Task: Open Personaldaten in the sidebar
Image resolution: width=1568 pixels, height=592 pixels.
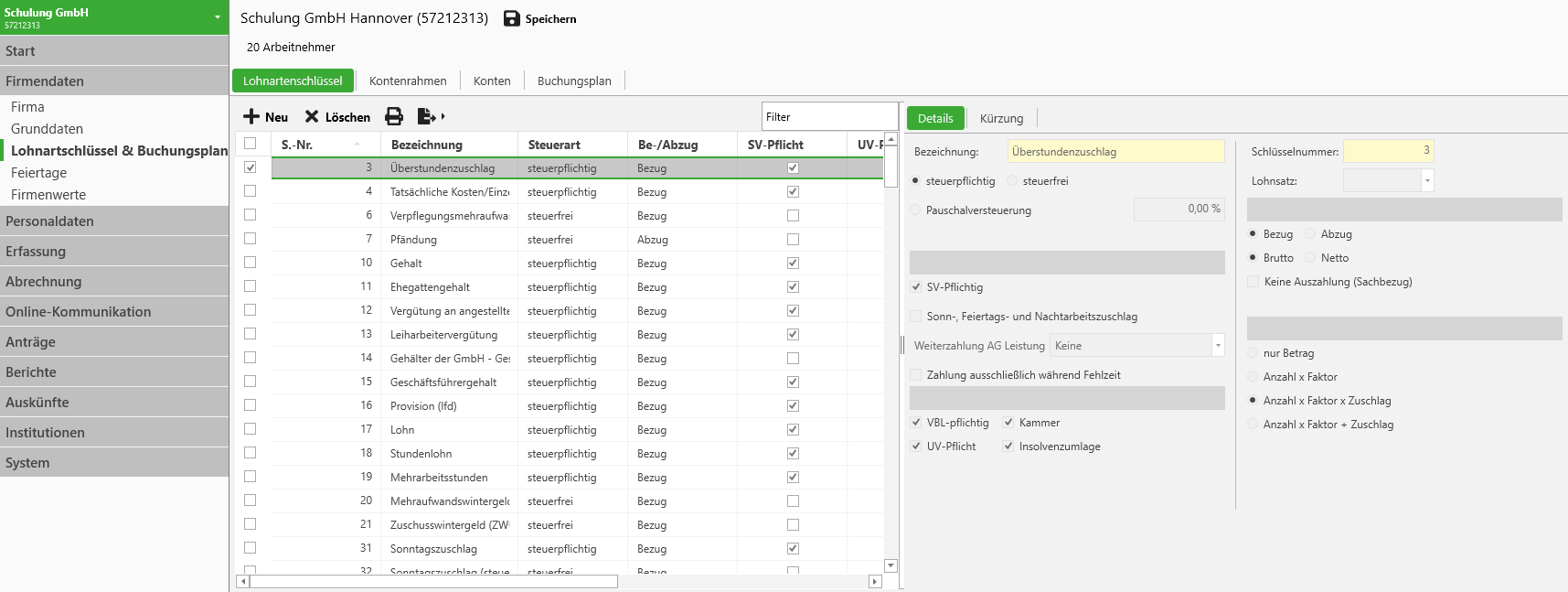Action: coord(49,221)
